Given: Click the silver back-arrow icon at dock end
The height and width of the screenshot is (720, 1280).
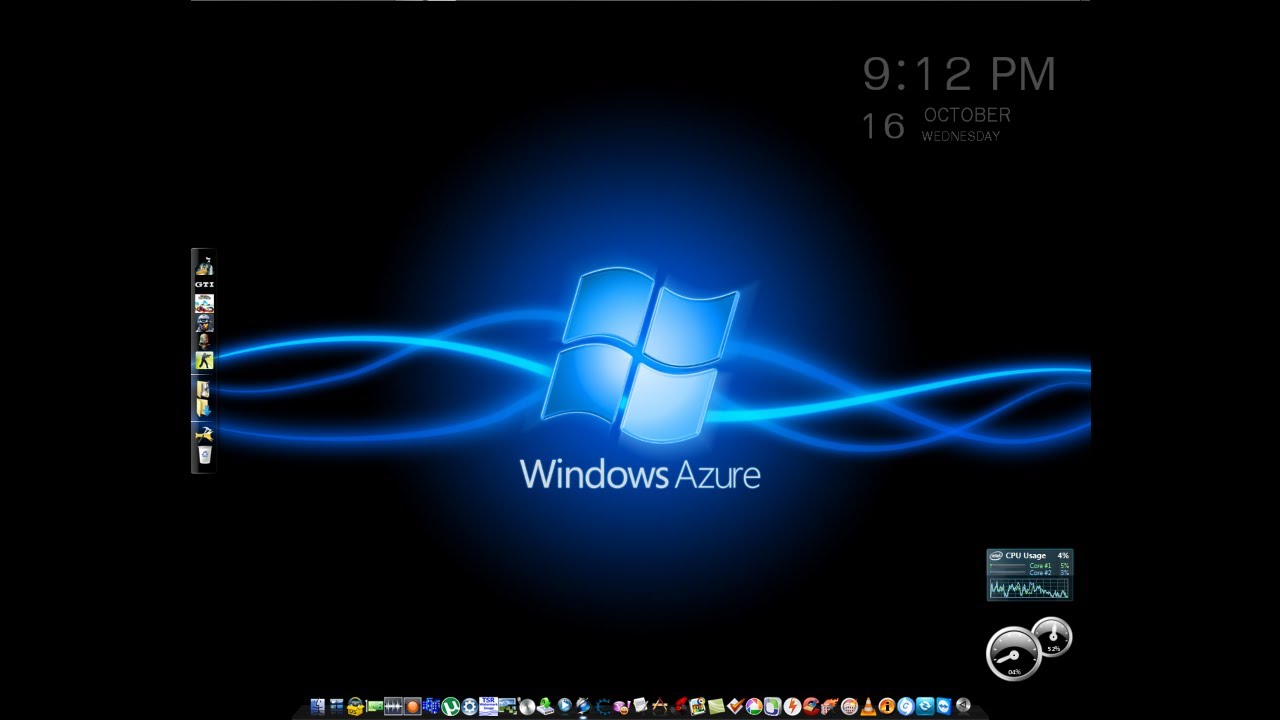Looking at the screenshot, I should click(962, 706).
